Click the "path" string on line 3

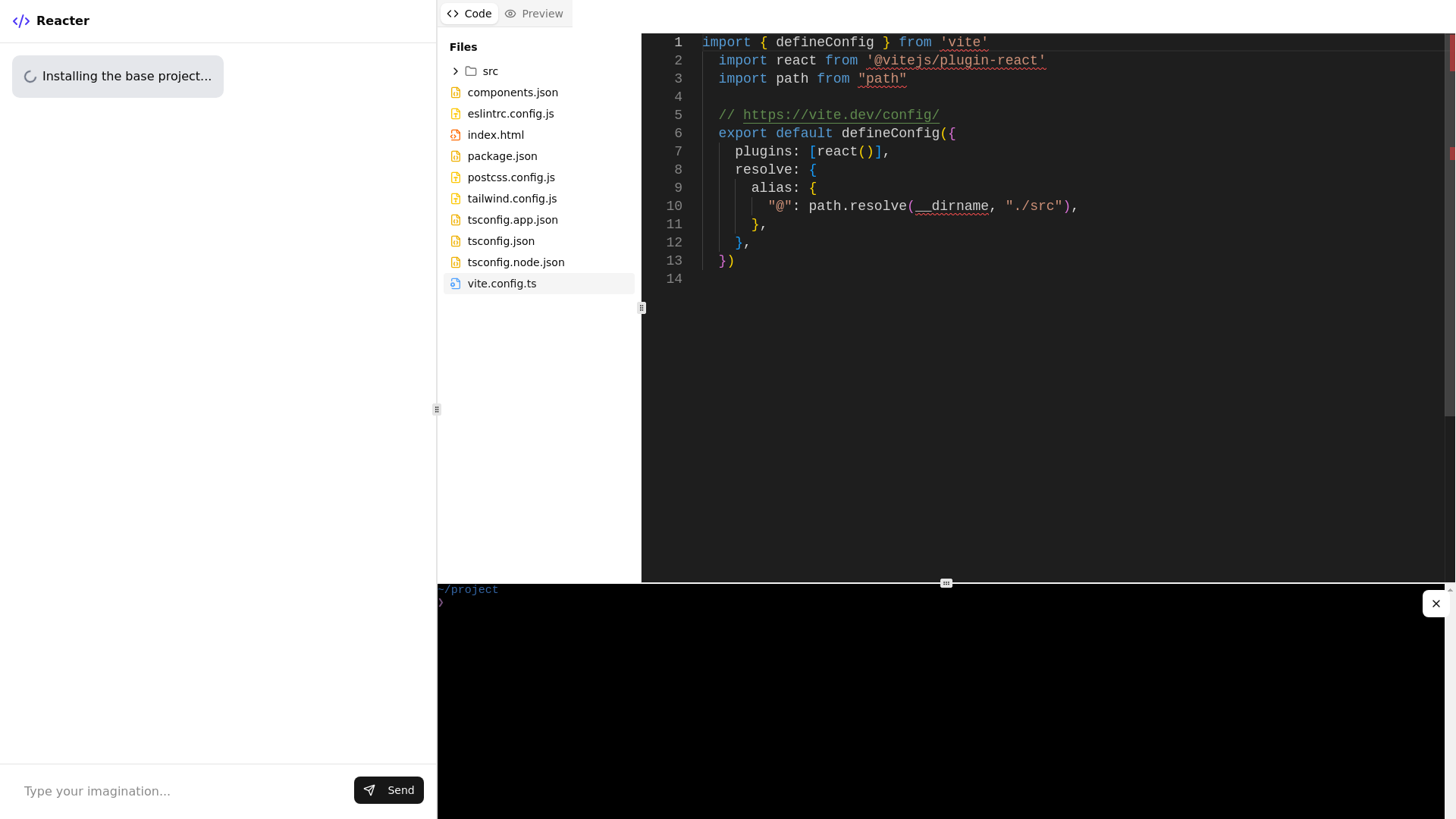tap(883, 79)
